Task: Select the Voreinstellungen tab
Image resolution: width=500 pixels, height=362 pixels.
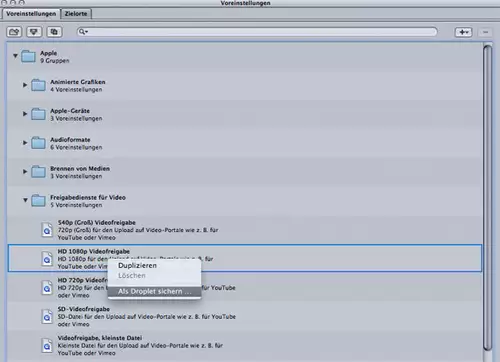Action: click(x=31, y=14)
